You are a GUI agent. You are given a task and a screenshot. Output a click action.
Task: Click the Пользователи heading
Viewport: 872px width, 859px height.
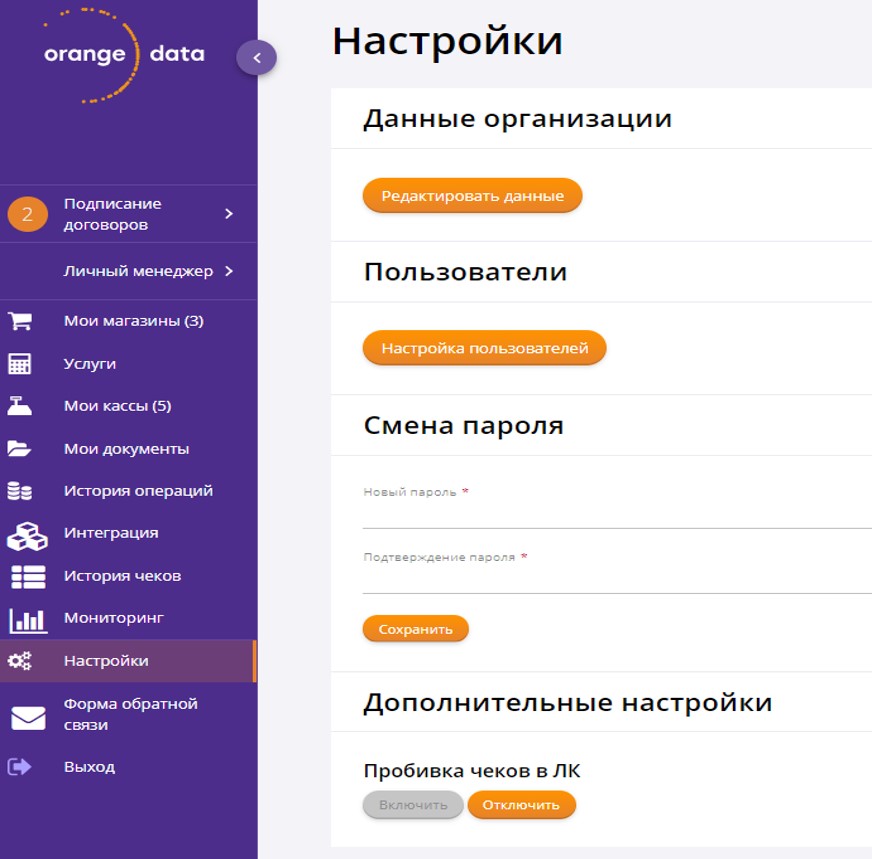pos(465,272)
